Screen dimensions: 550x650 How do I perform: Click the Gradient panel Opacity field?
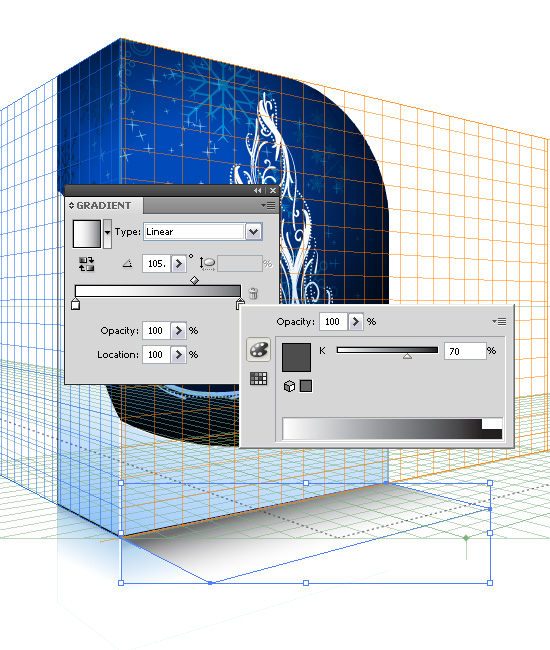[156, 331]
